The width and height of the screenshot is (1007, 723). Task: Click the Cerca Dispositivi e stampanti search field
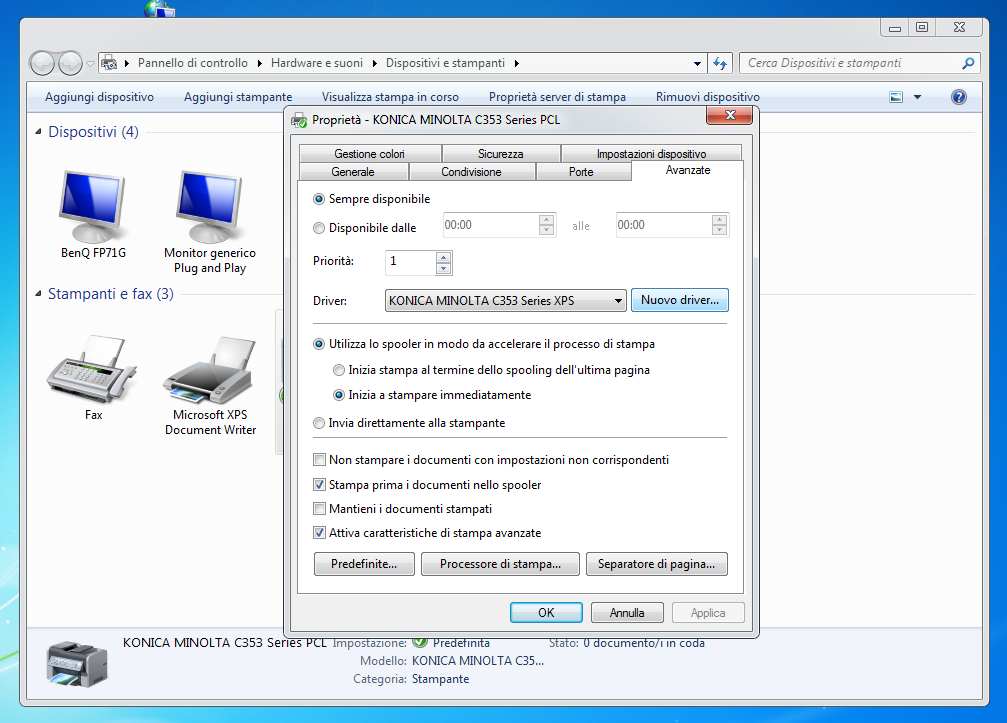point(850,63)
